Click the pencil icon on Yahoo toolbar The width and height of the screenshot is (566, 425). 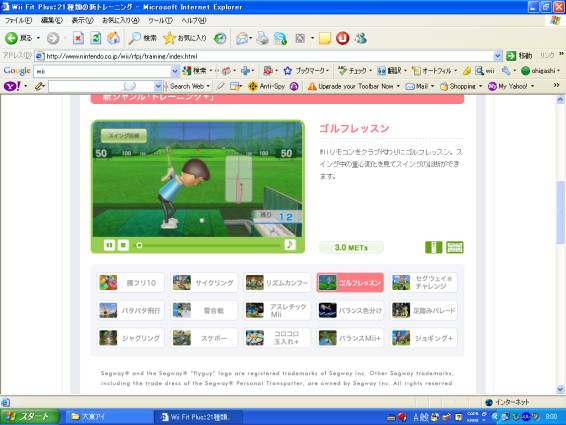[x=39, y=86]
